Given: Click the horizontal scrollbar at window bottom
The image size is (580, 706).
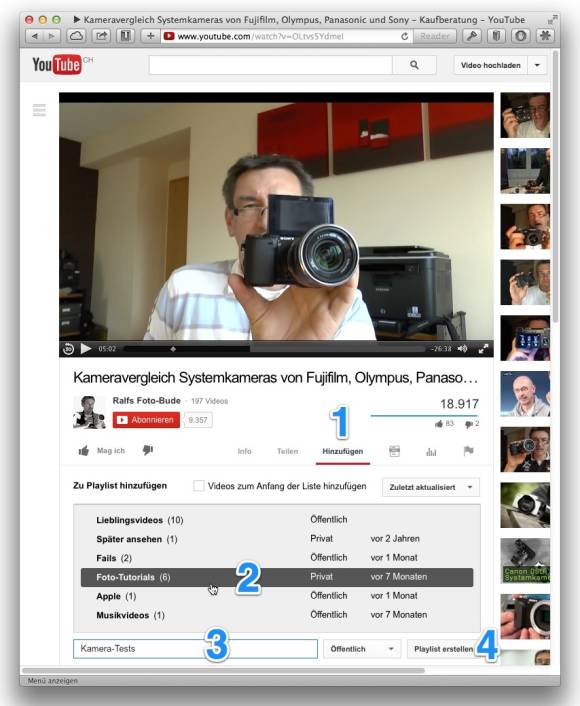Looking at the screenshot, I should 223,670.
